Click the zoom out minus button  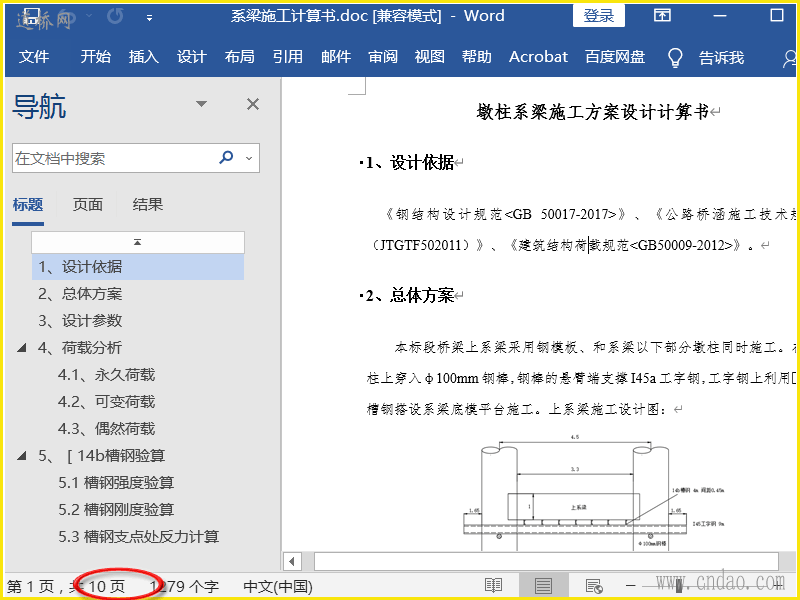click(631, 586)
